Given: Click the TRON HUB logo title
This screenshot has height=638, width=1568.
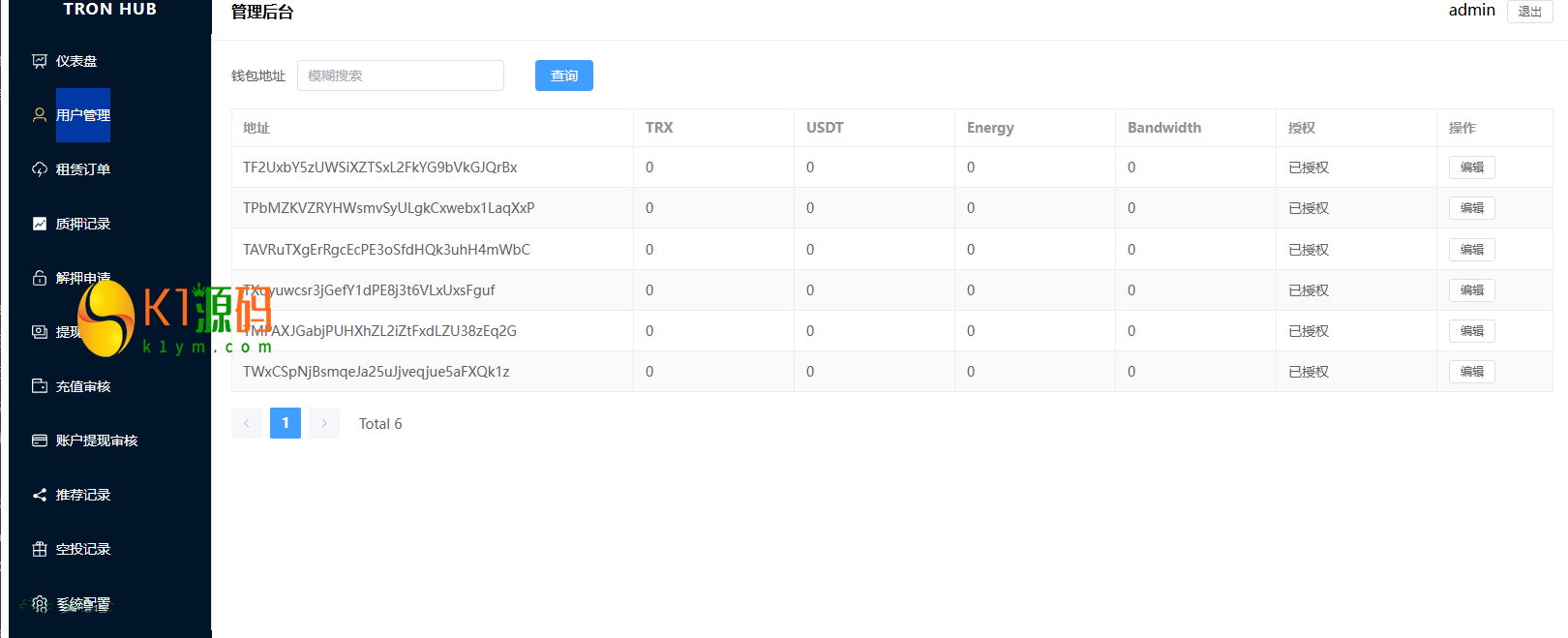Looking at the screenshot, I should click(110, 9).
